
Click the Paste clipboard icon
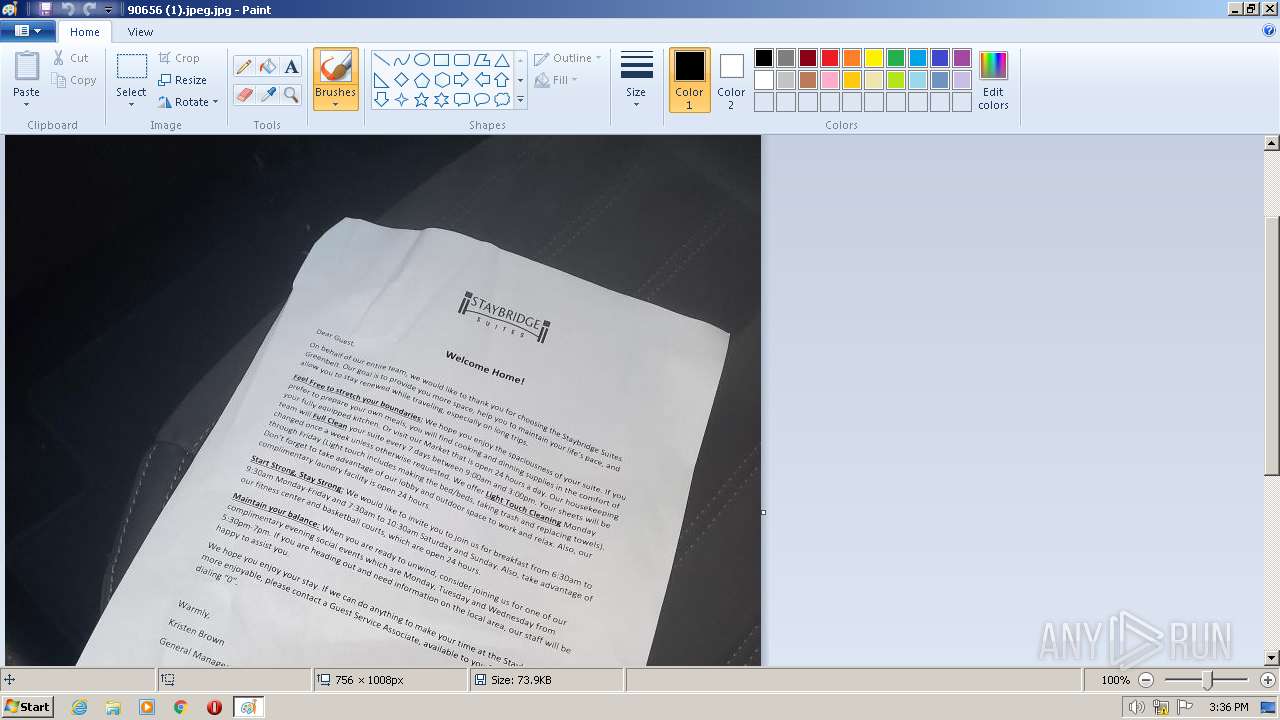tap(27, 66)
